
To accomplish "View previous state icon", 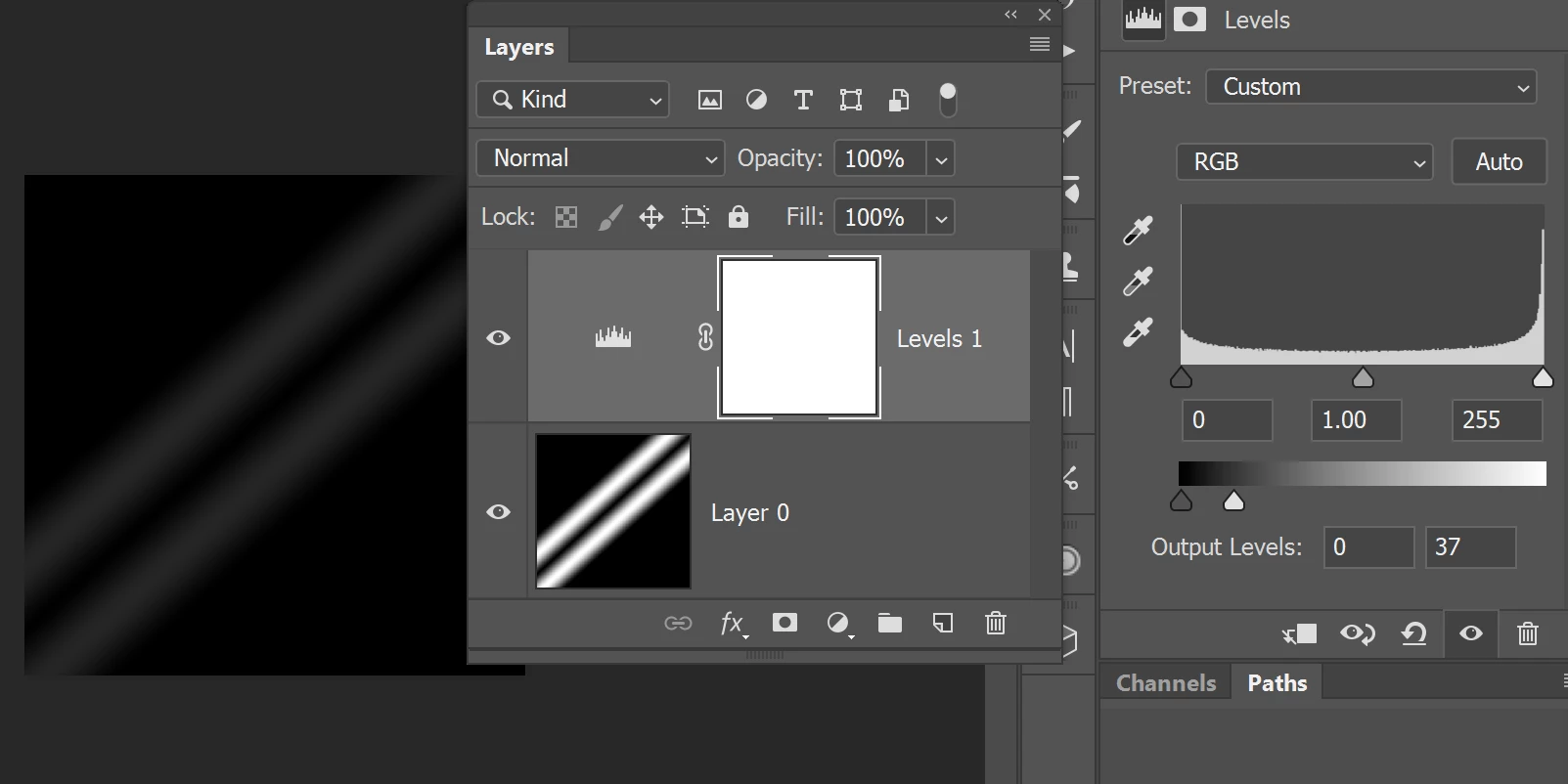I will pos(1358,634).
